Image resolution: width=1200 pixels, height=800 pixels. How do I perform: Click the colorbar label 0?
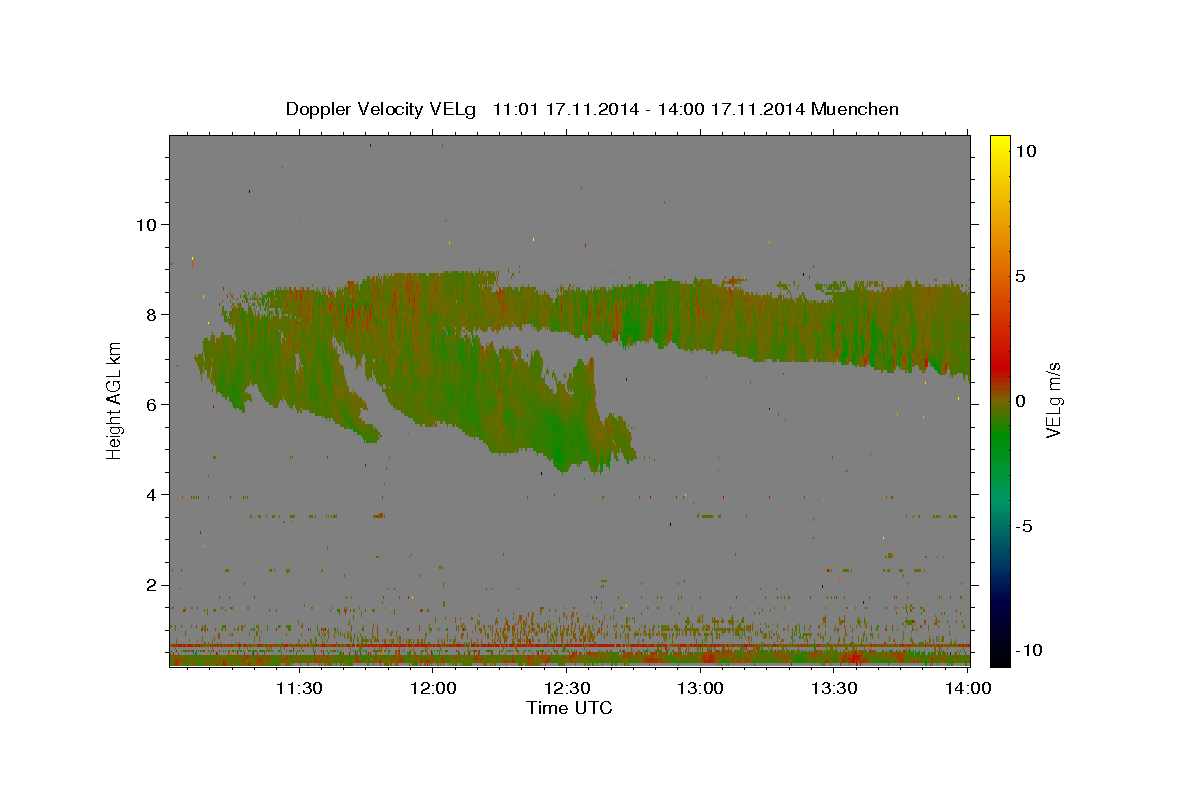click(x=1020, y=401)
